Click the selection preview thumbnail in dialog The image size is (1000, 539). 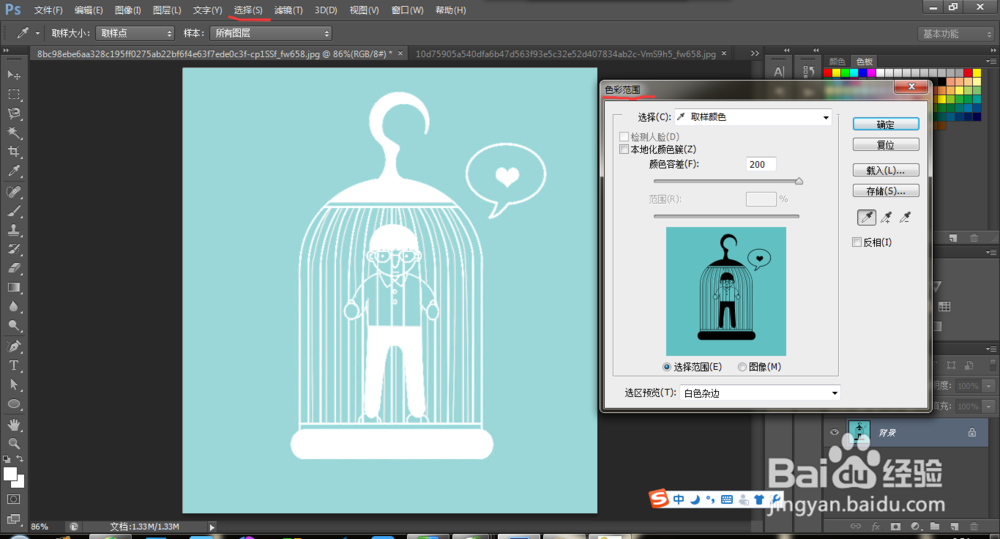[x=726, y=292]
